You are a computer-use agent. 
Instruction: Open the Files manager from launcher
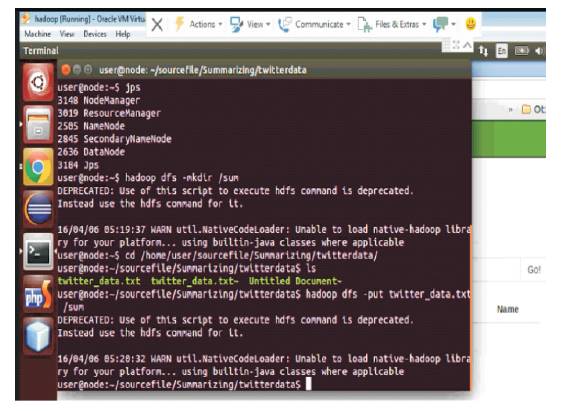38,124
